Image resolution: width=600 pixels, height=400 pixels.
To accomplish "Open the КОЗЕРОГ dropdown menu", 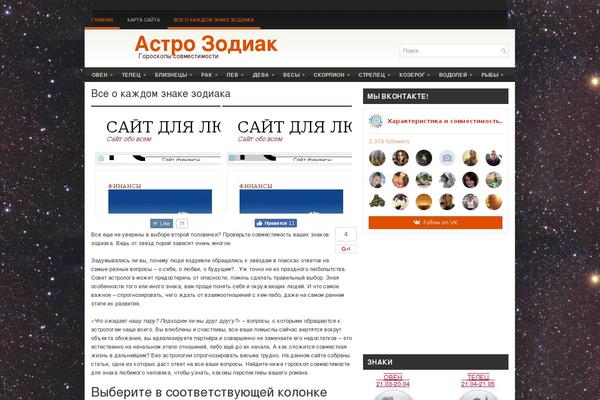I will [x=414, y=75].
